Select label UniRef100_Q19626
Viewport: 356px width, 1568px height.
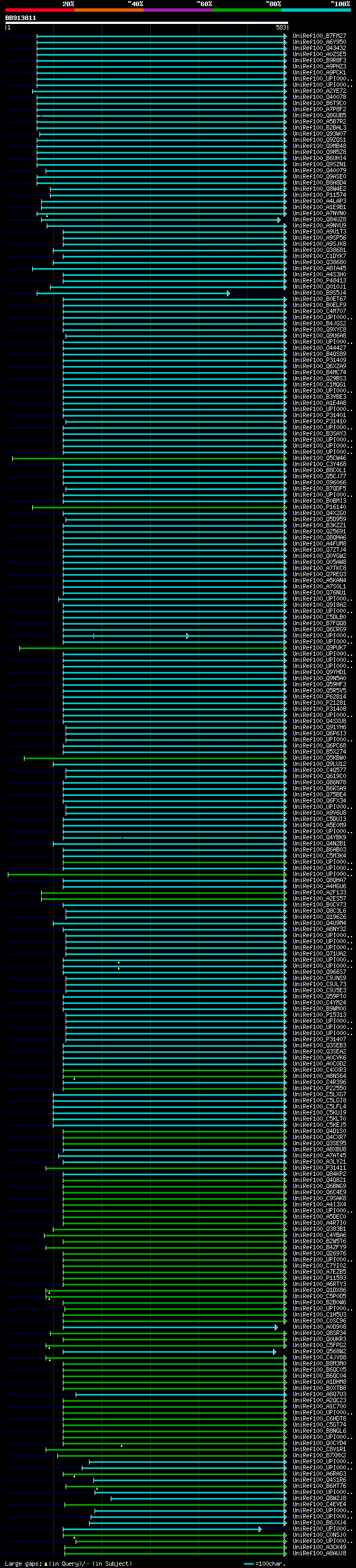point(319,917)
